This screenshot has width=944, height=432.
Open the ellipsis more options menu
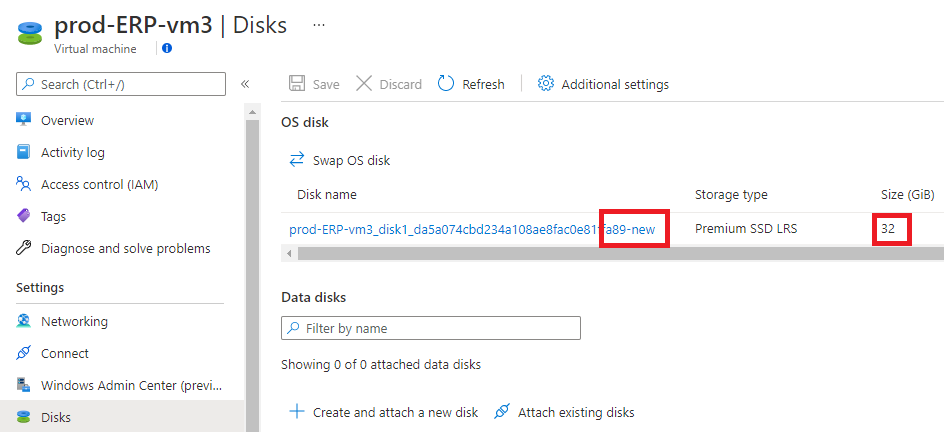[319, 25]
